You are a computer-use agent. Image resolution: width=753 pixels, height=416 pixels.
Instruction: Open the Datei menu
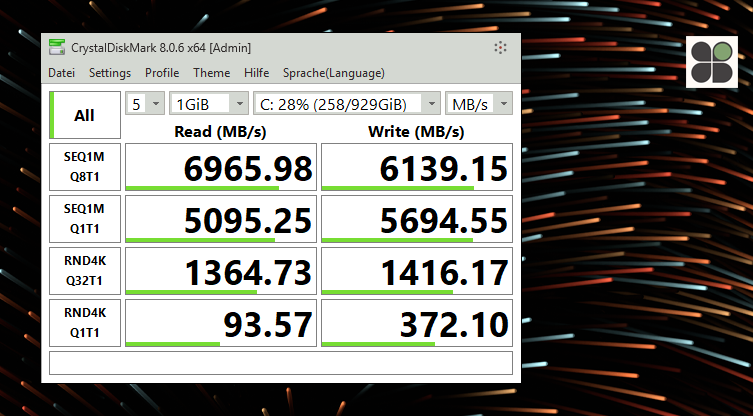tap(61, 73)
